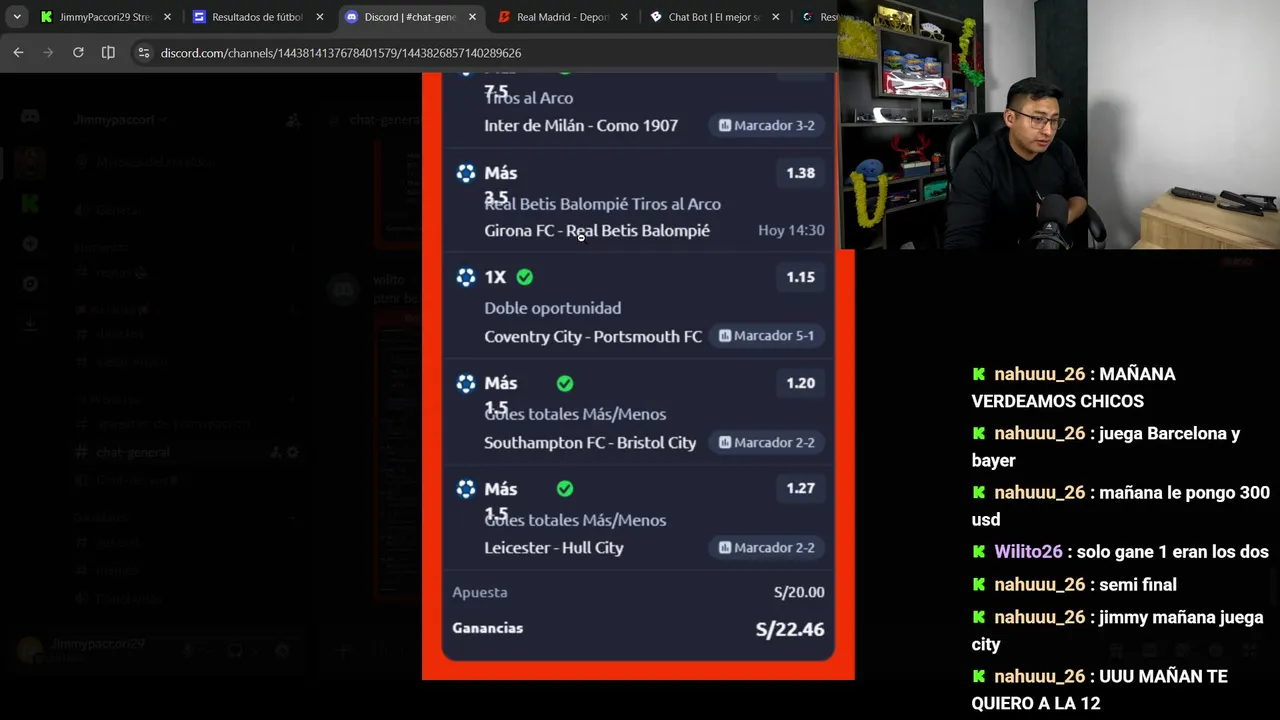1280x720 pixels.
Task: Click the green check next to 1X
Action: pyautogui.click(x=525, y=277)
